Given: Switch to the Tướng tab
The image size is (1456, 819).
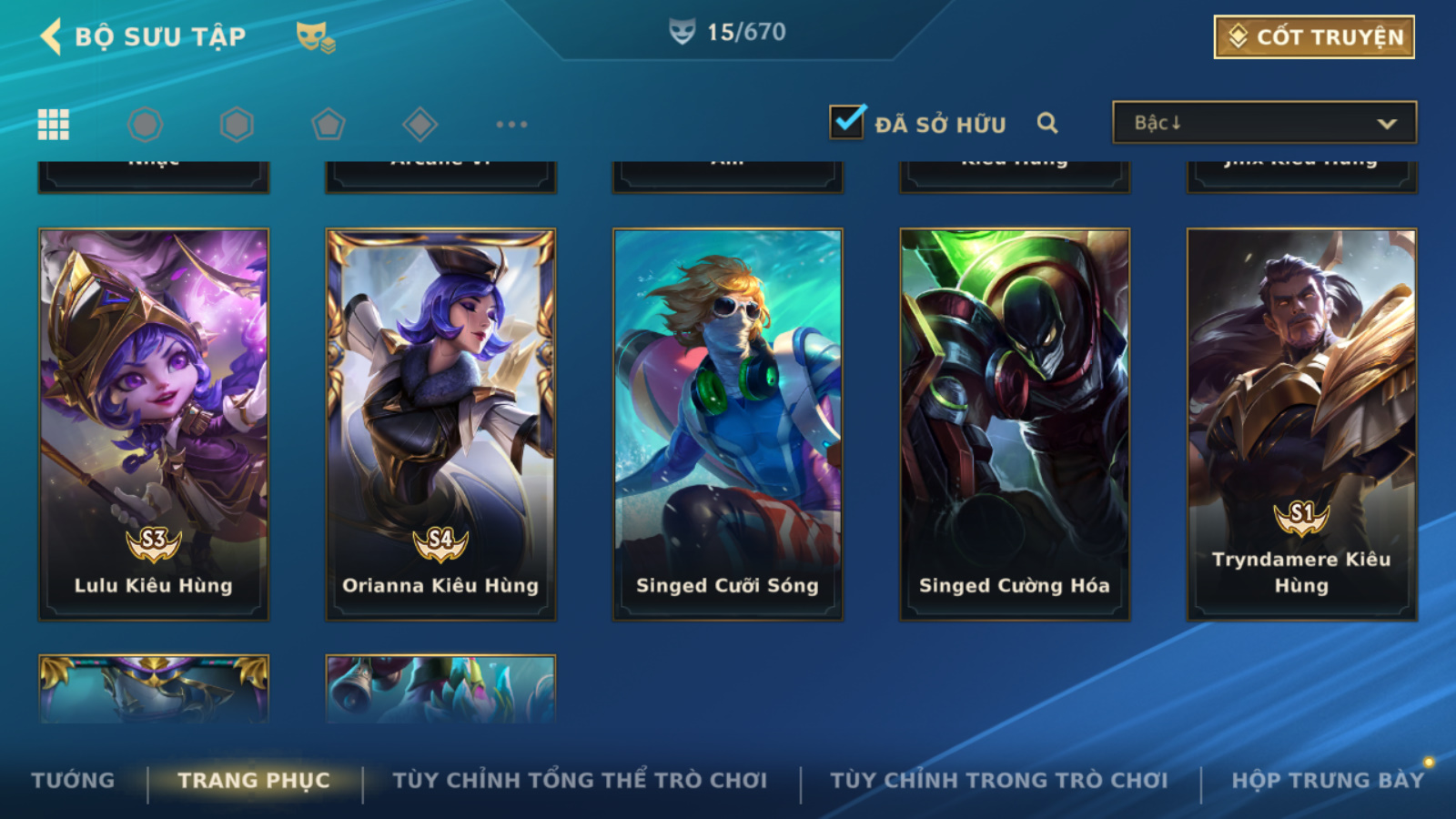Looking at the screenshot, I should pos(73,780).
